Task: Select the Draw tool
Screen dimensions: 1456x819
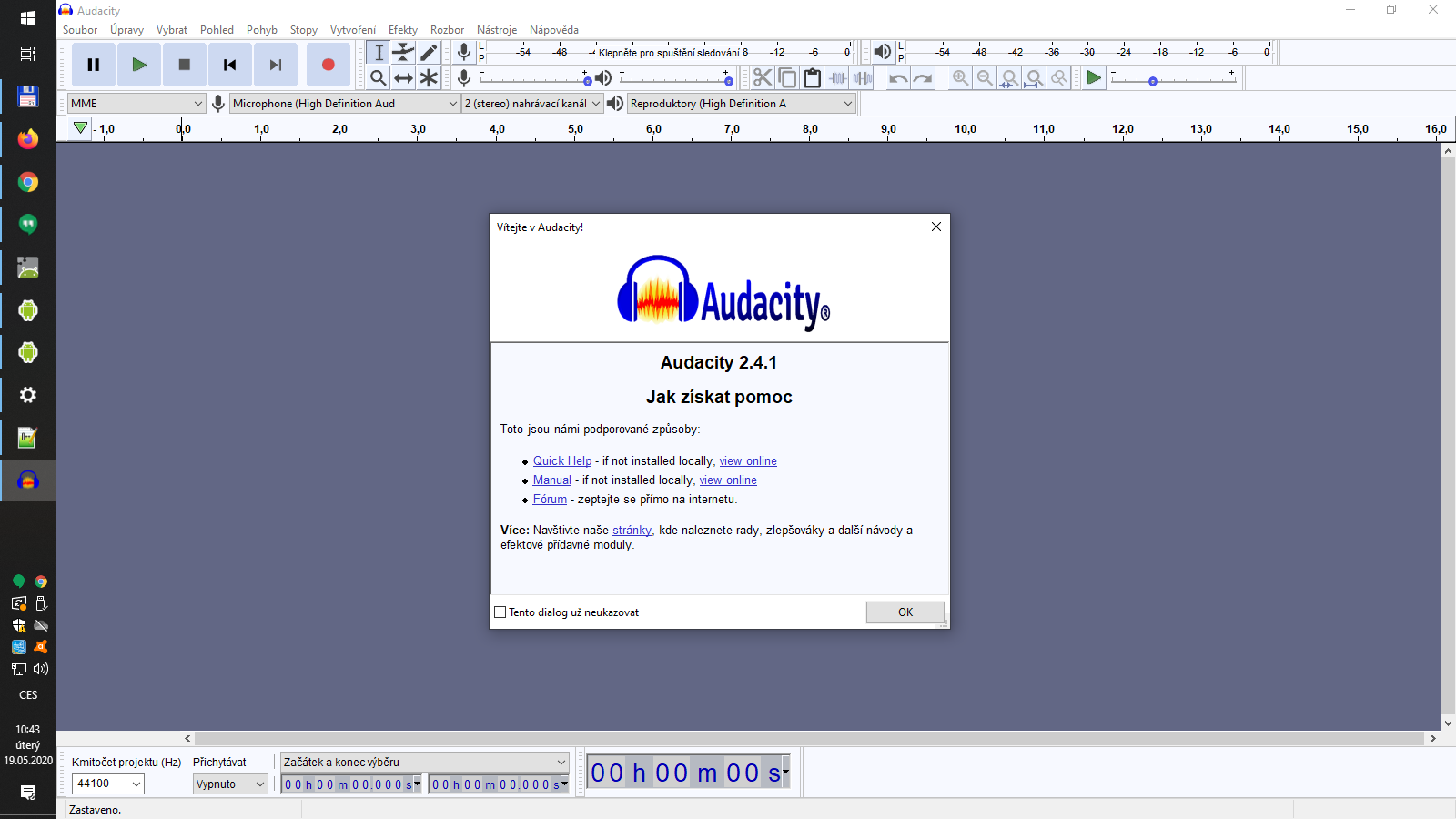Action: 429,52
